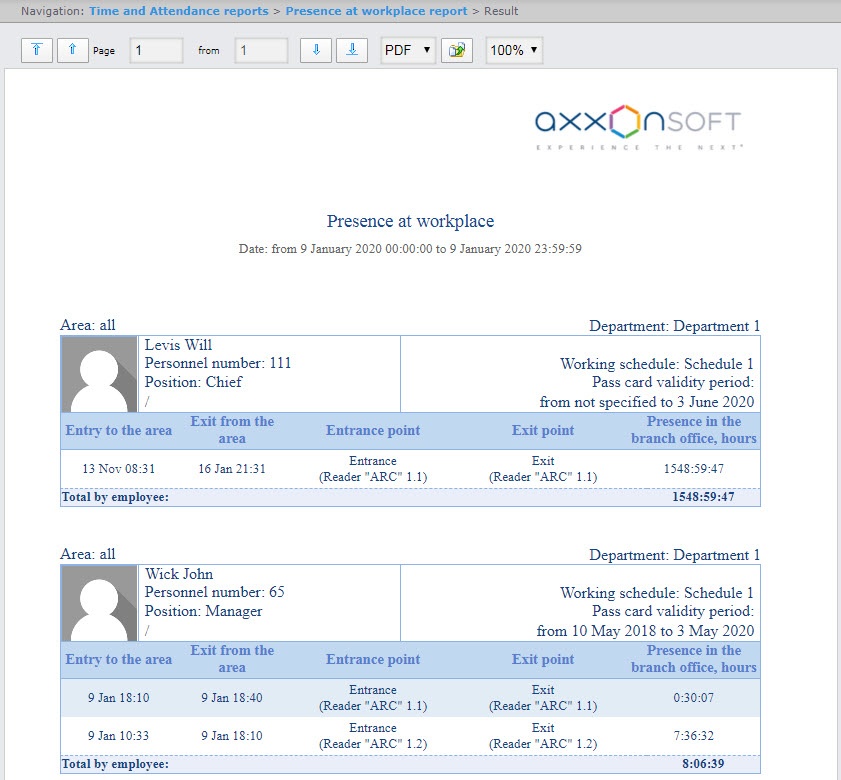841x780 pixels.
Task: Jump to last page of report
Action: (352, 50)
